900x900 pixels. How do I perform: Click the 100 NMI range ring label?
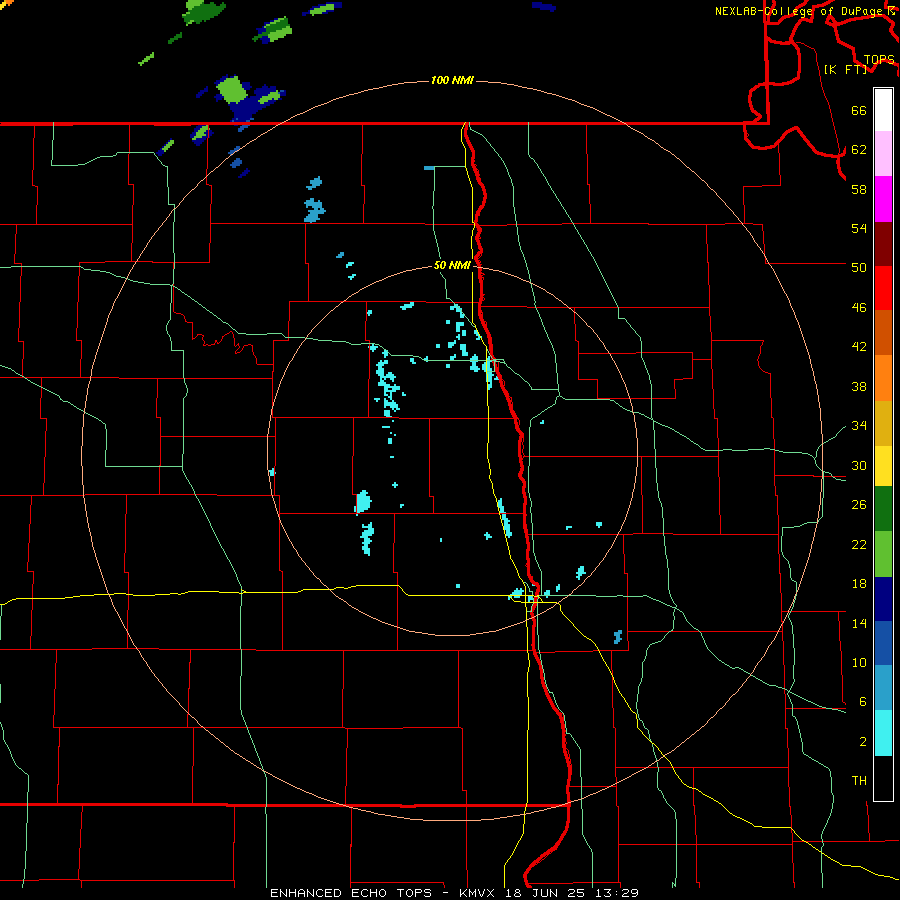pyautogui.click(x=452, y=80)
